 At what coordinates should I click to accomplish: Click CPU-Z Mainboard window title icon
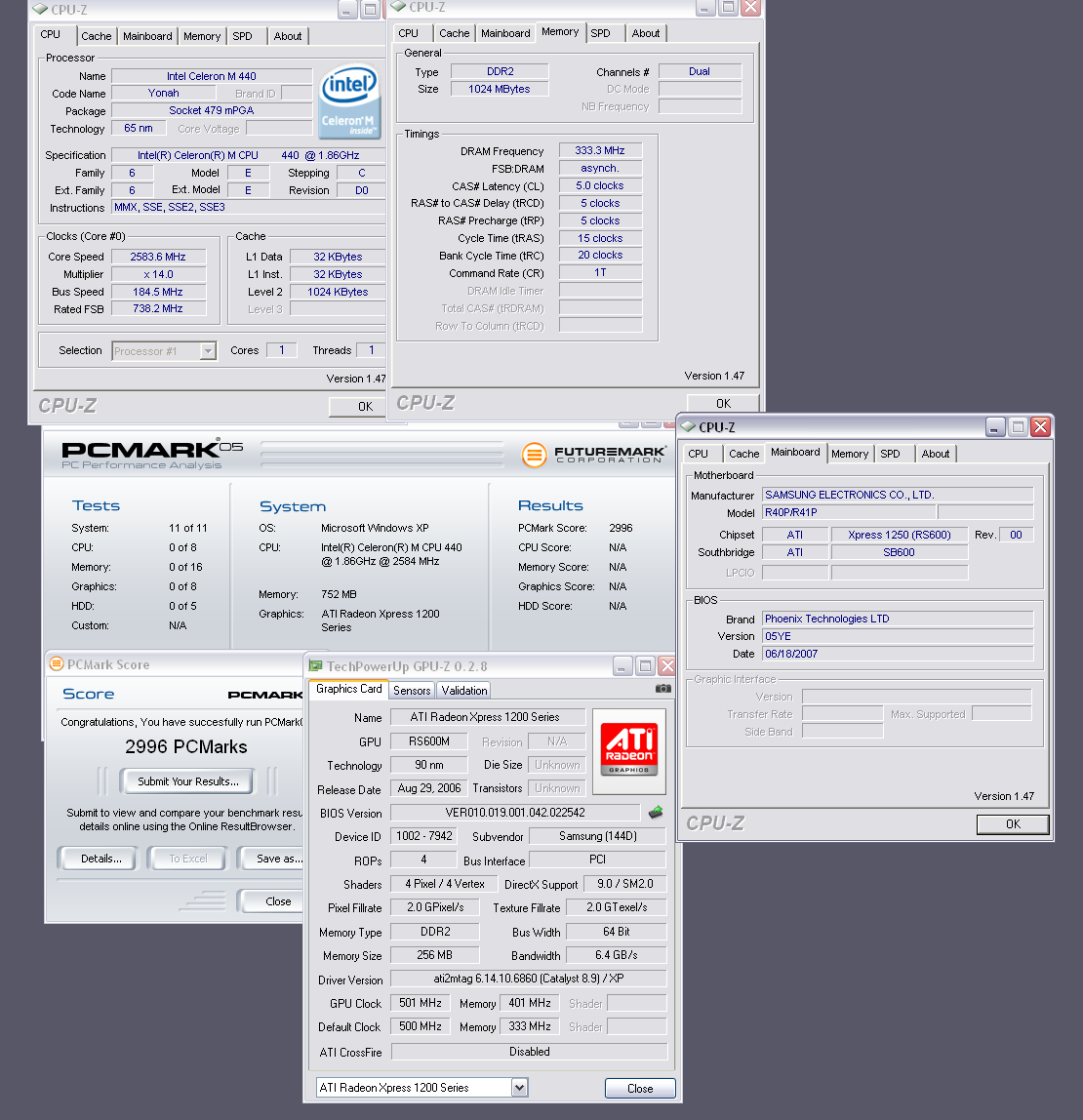[x=688, y=426]
